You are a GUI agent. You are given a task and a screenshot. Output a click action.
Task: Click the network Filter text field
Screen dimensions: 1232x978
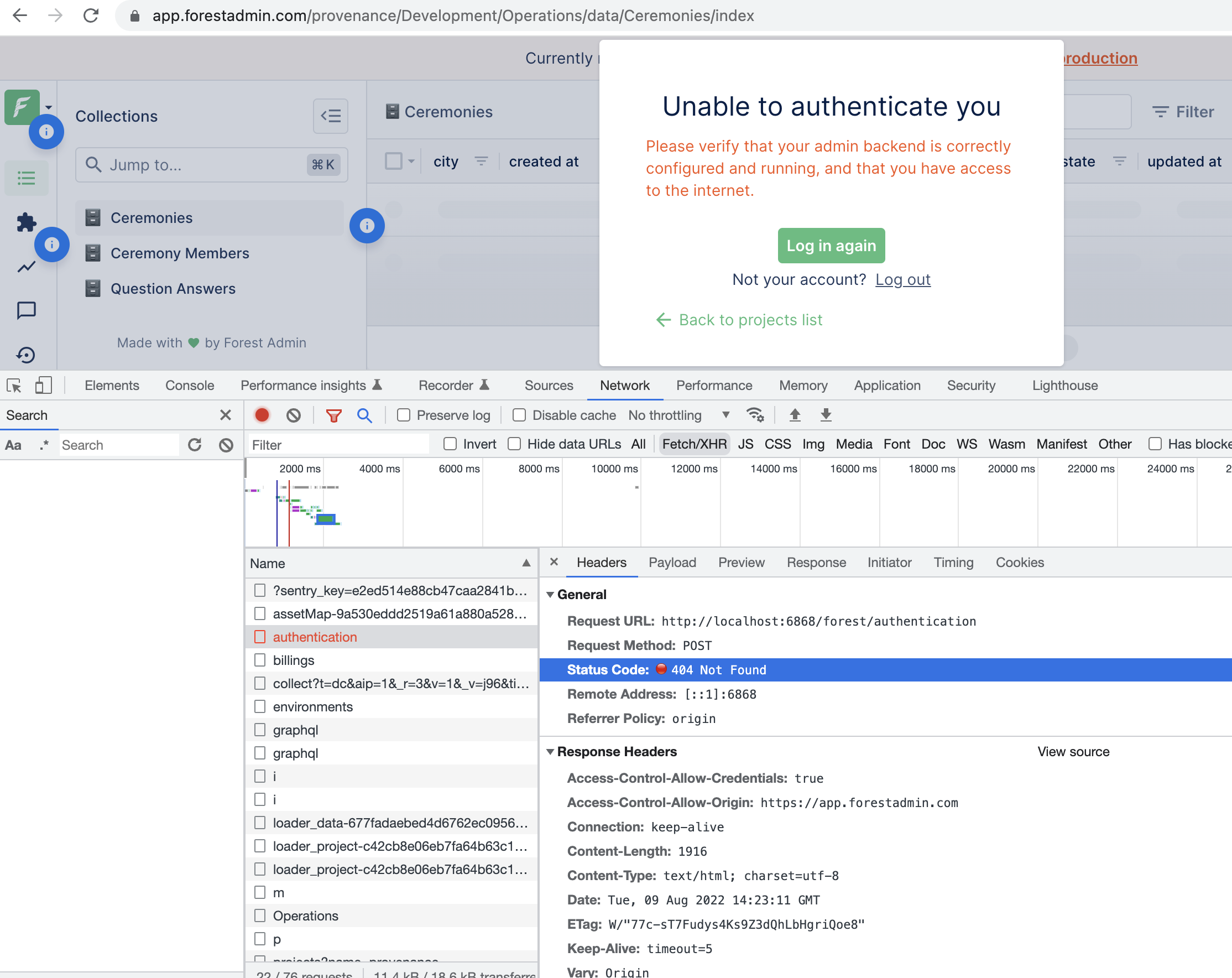tap(338, 444)
